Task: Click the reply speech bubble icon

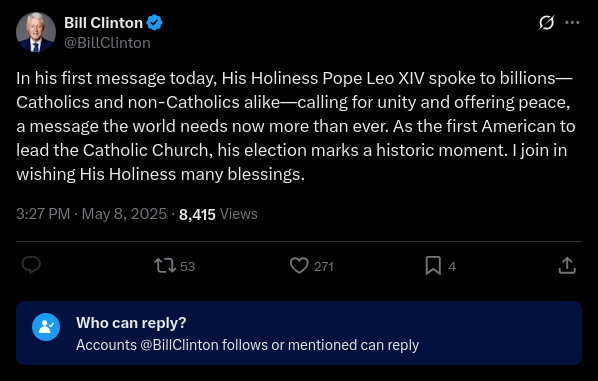Action: (31, 265)
